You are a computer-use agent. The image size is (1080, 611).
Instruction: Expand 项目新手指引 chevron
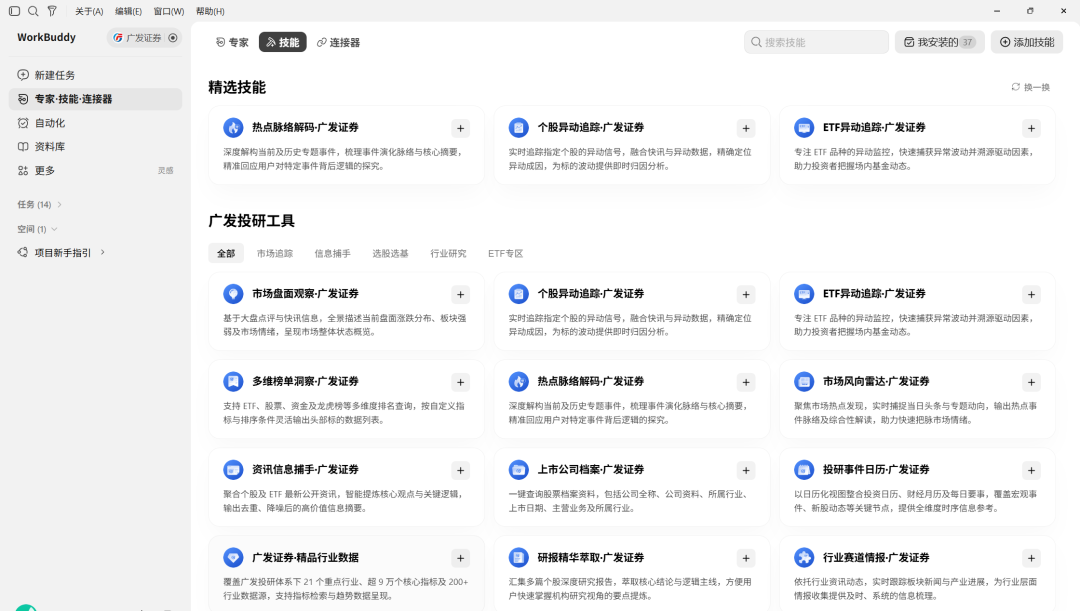tap(103, 252)
